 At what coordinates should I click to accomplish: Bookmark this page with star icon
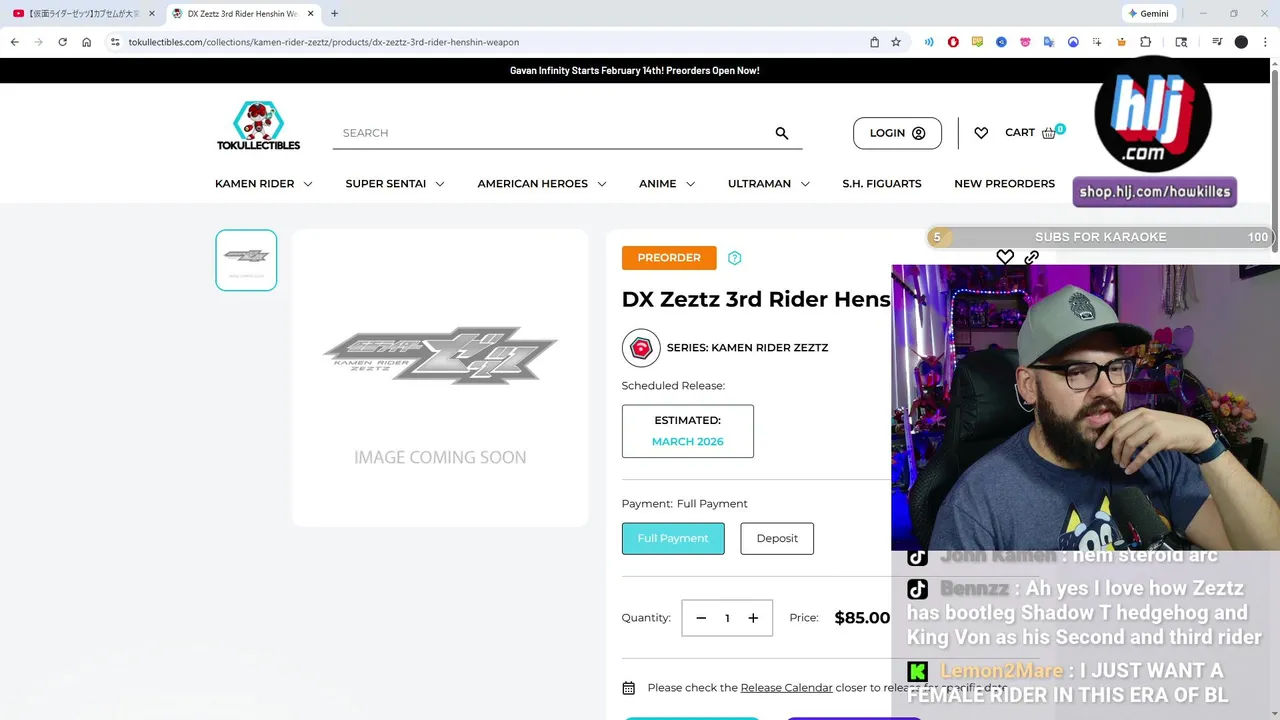coord(896,42)
